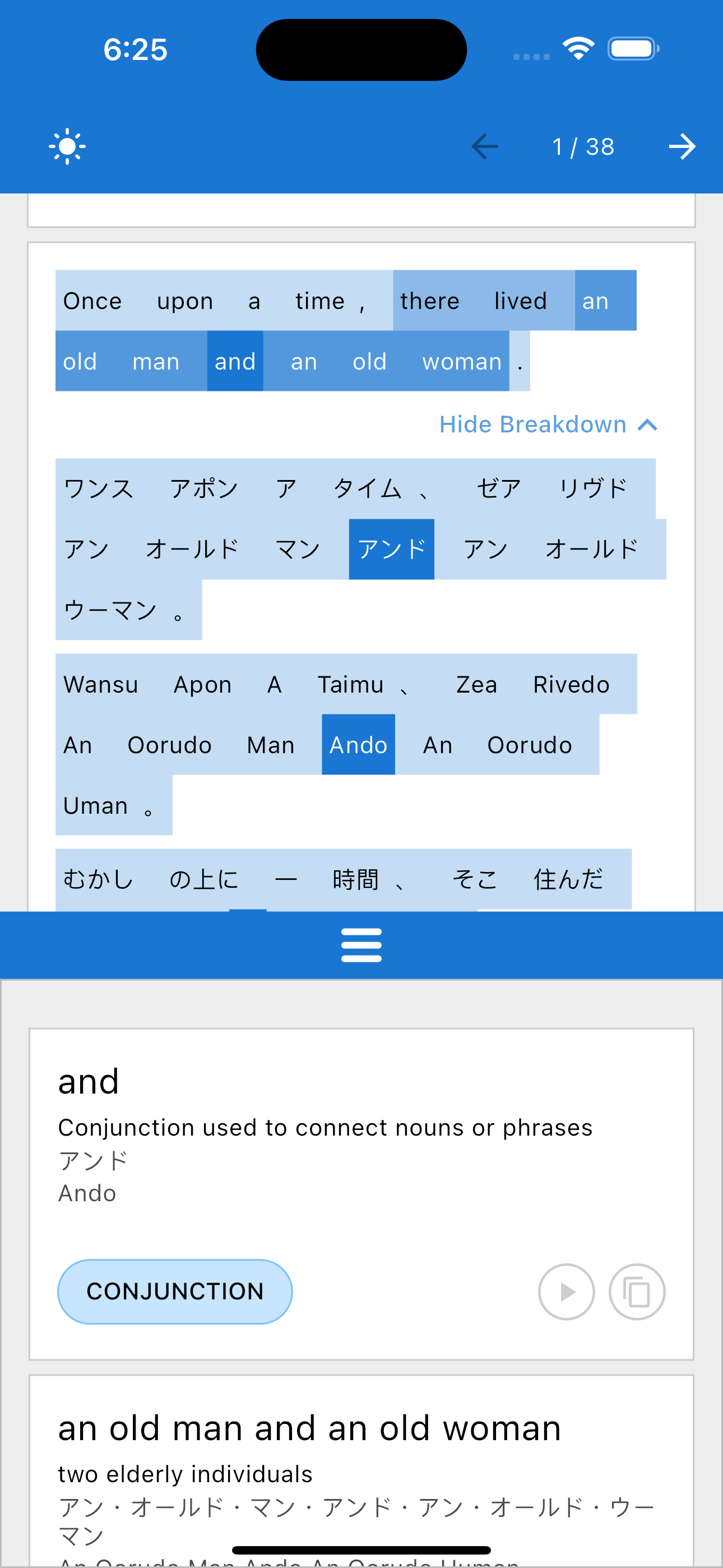This screenshot has height=1568, width=723.
Task: Tap the CONJUNCTION tag chip
Action: [175, 1292]
